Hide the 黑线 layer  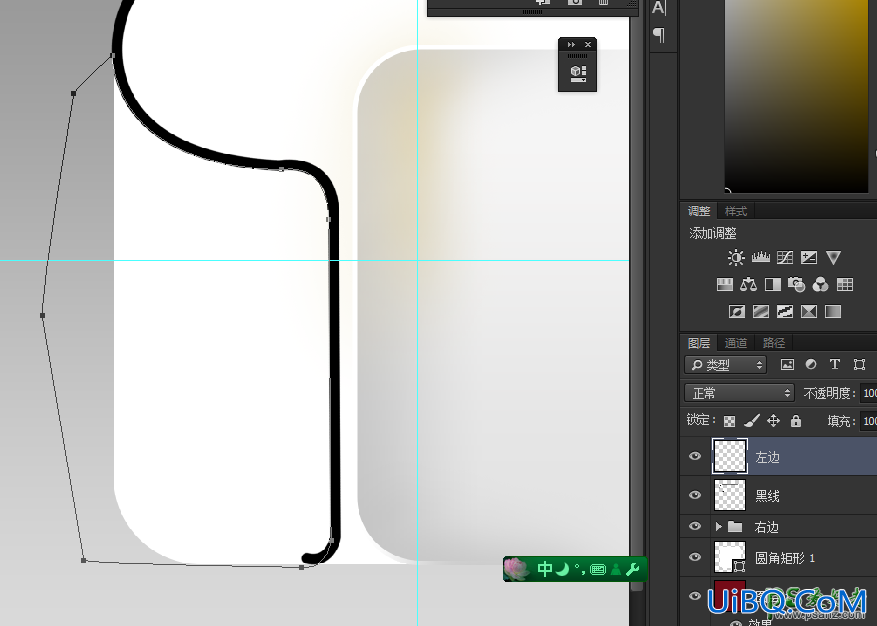coord(695,495)
